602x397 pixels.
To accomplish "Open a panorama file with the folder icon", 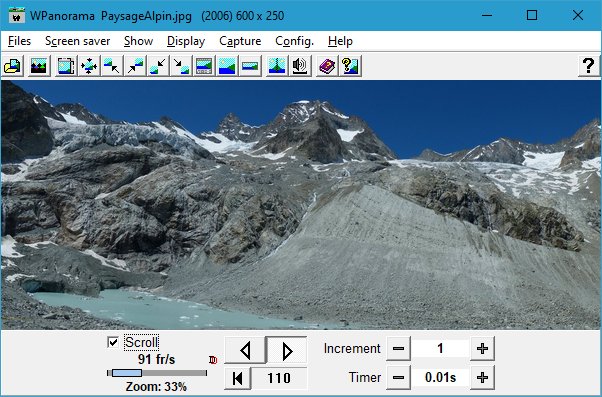I will [13, 66].
